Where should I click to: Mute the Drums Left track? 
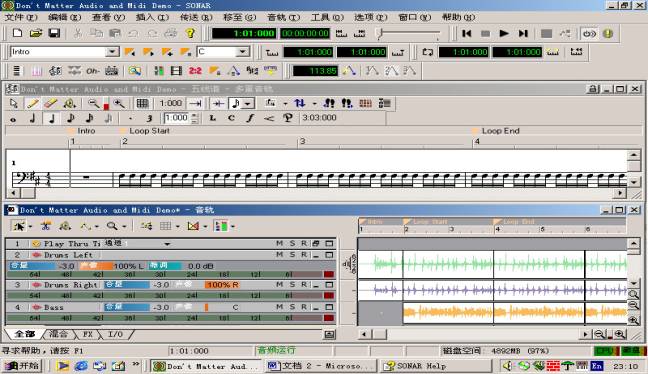pyautogui.click(x=280, y=255)
